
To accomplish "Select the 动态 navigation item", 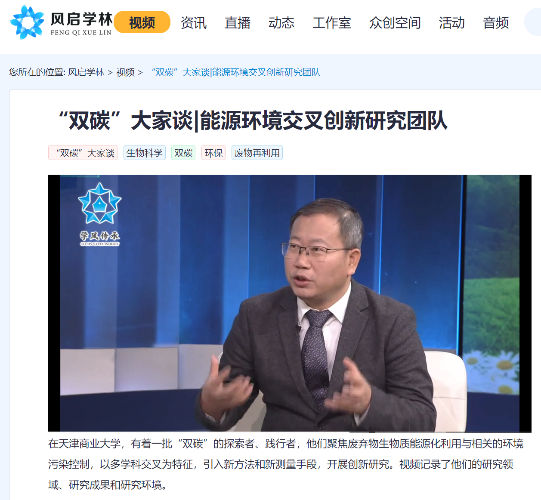I will point(282,23).
